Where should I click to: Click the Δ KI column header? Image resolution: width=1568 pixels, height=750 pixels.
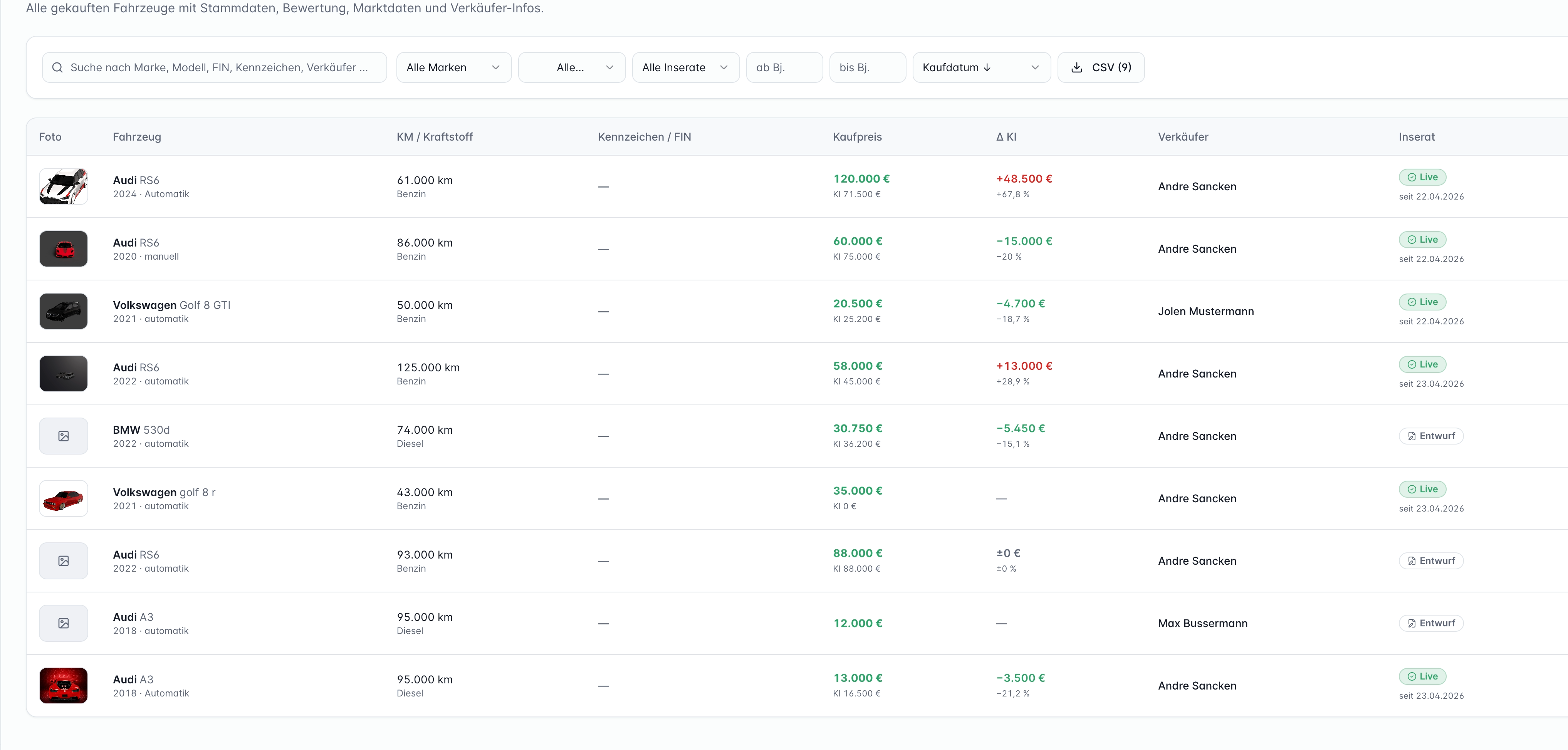(x=1006, y=137)
